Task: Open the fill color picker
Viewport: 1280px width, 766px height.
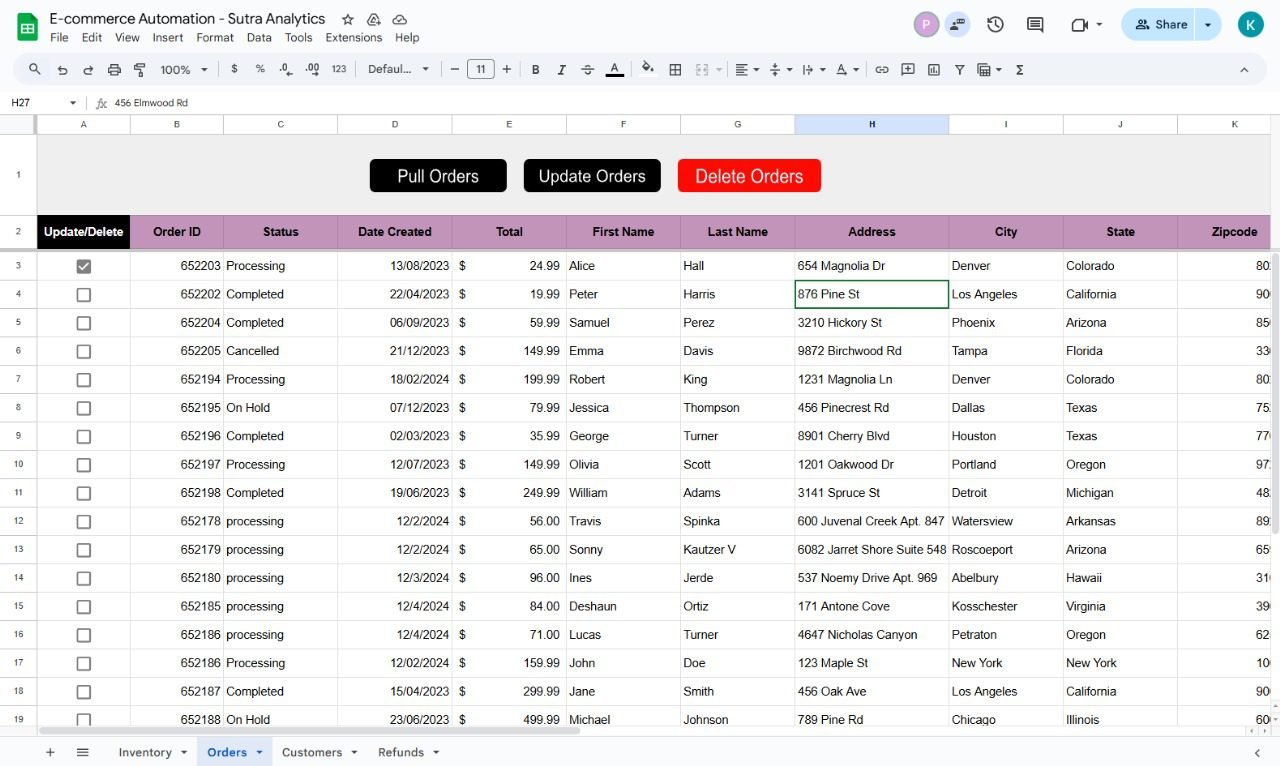Action: pyautogui.click(x=647, y=70)
